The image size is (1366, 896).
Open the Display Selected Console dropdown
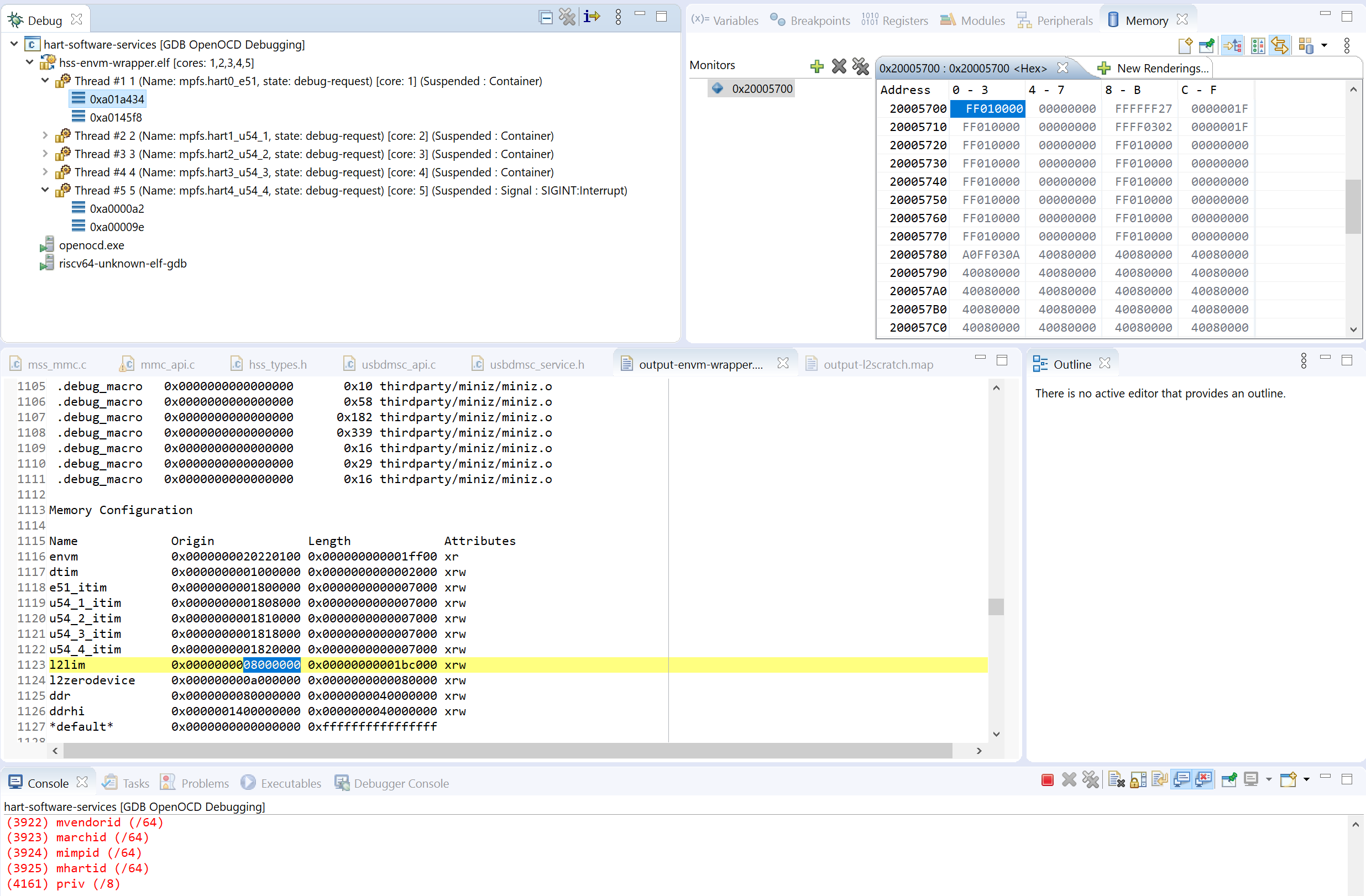(1269, 779)
